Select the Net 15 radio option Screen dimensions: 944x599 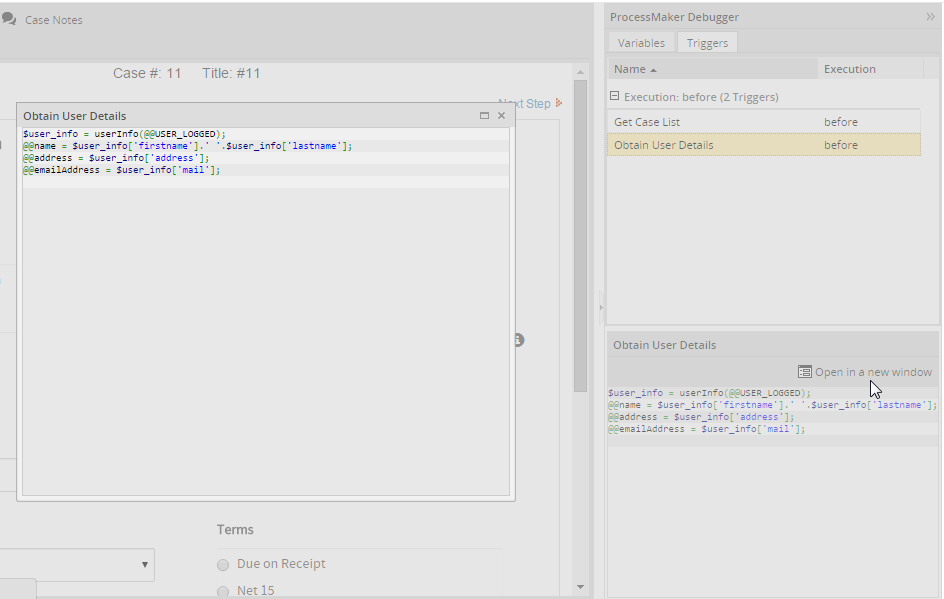pyautogui.click(x=223, y=591)
